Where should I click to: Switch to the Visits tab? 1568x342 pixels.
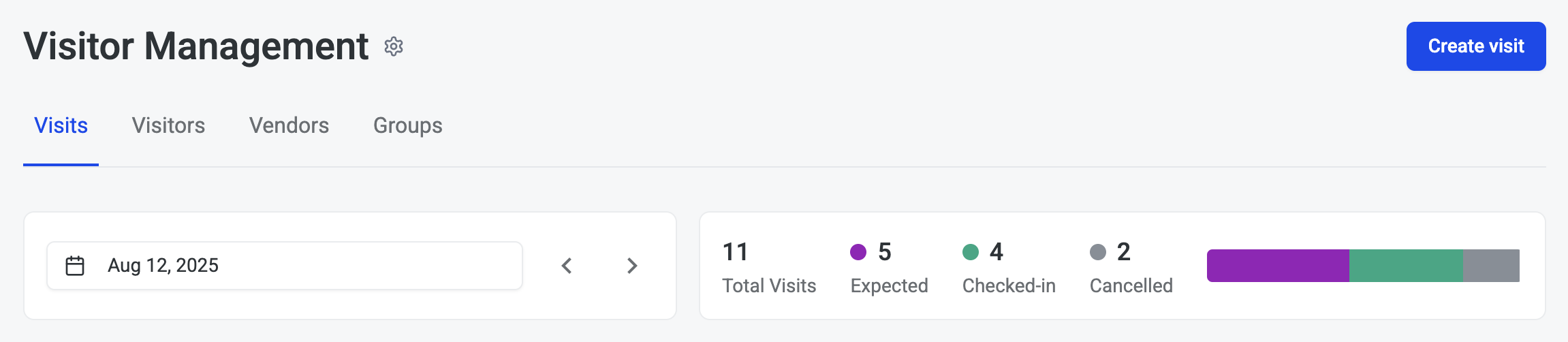coord(61,126)
